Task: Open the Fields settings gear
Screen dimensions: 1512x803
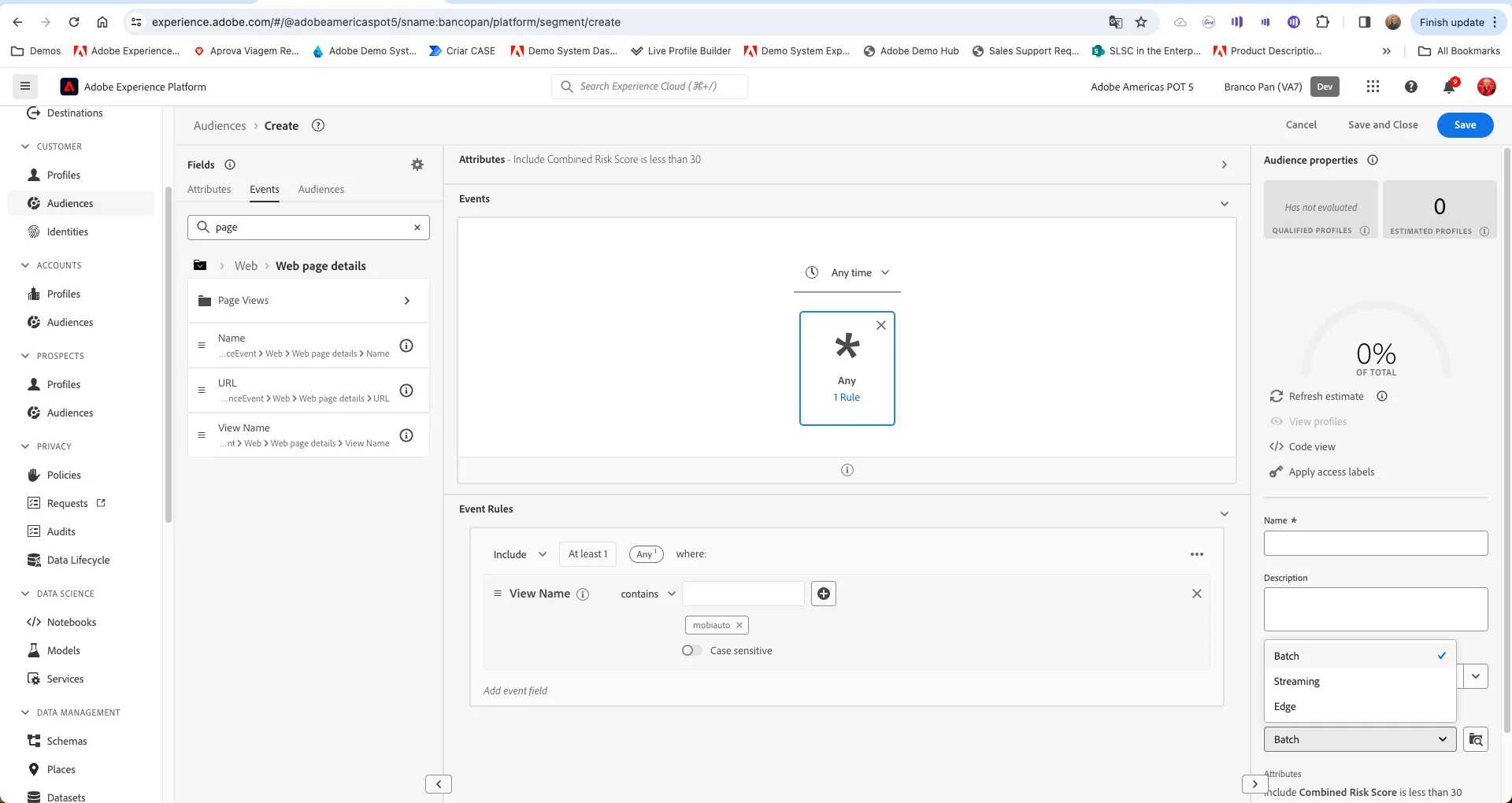Action: coord(417,165)
